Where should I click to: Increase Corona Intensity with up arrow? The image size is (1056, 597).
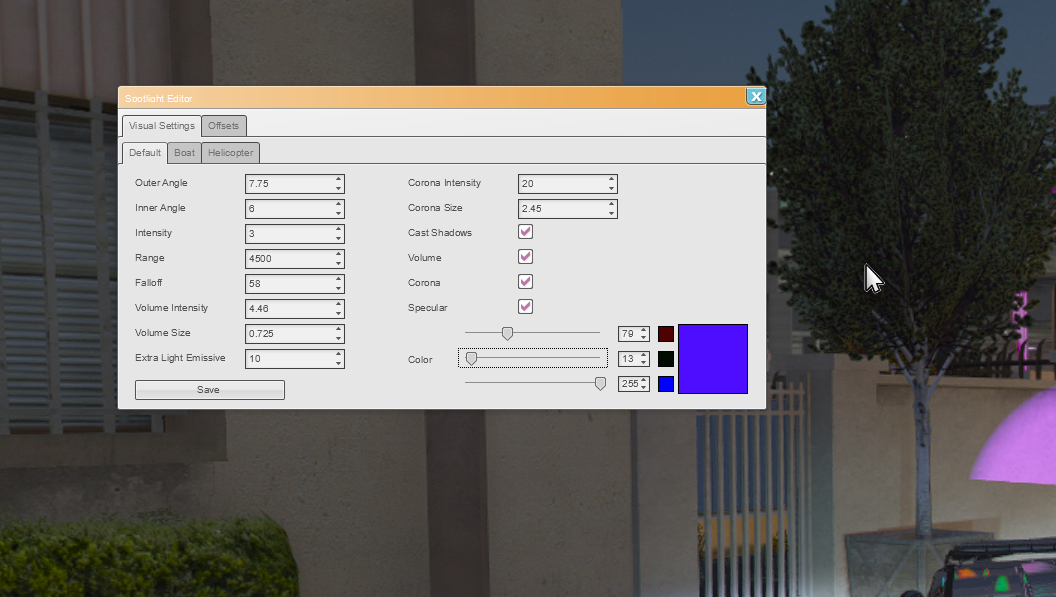click(x=612, y=179)
